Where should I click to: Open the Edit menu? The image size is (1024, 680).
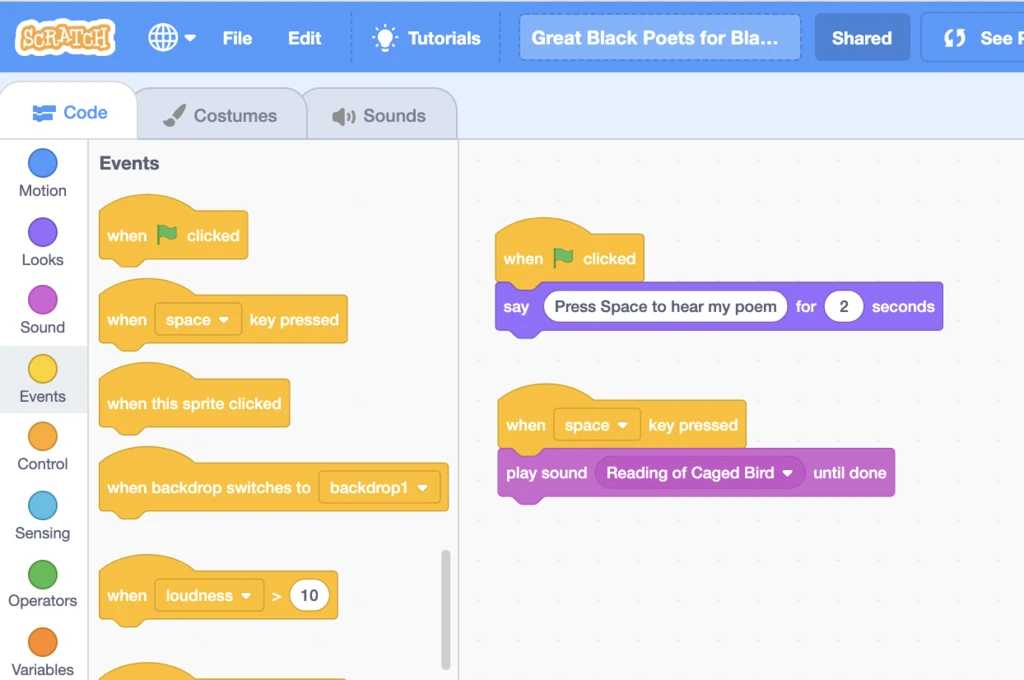(x=304, y=38)
